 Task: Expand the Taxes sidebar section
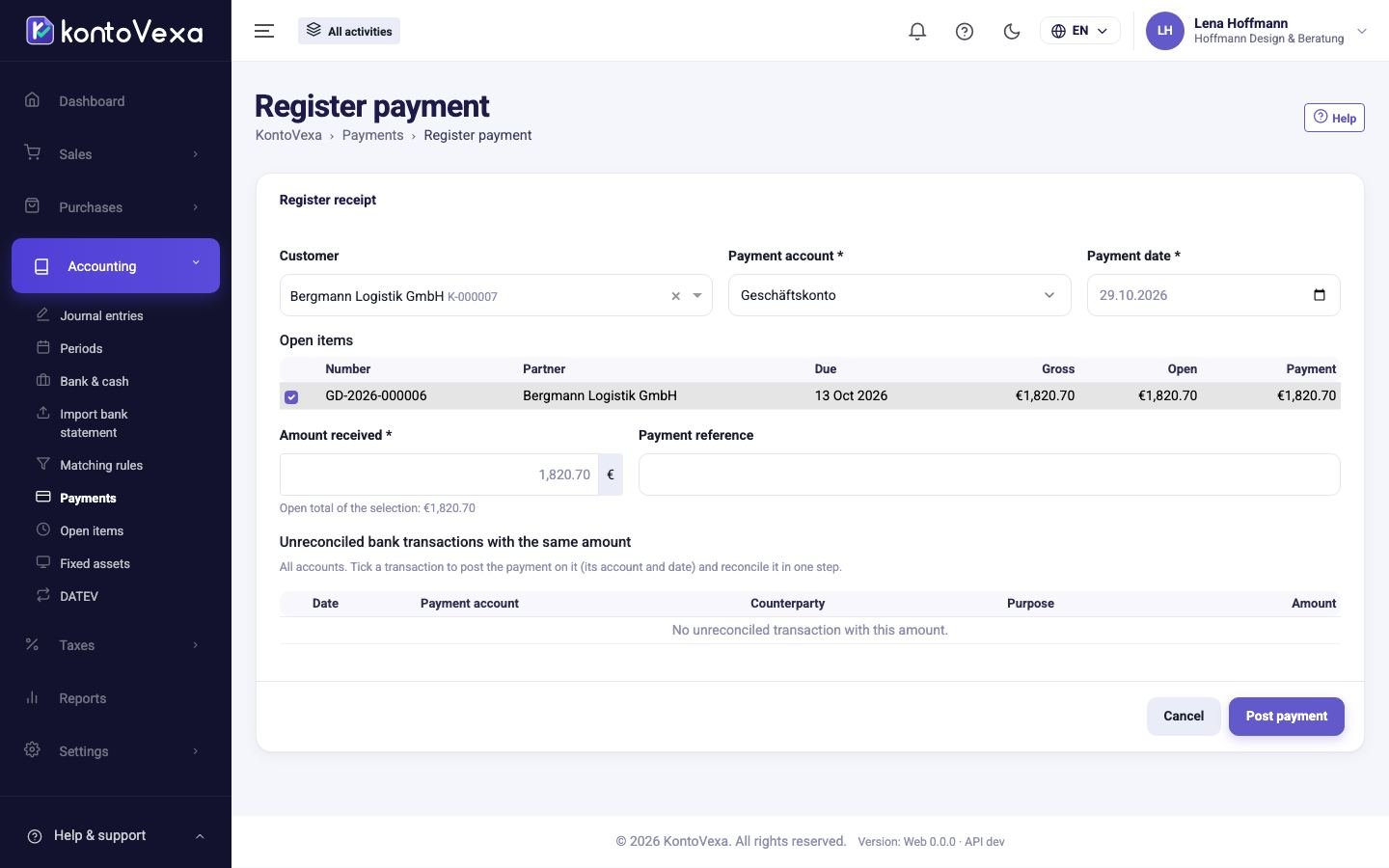tap(195, 645)
